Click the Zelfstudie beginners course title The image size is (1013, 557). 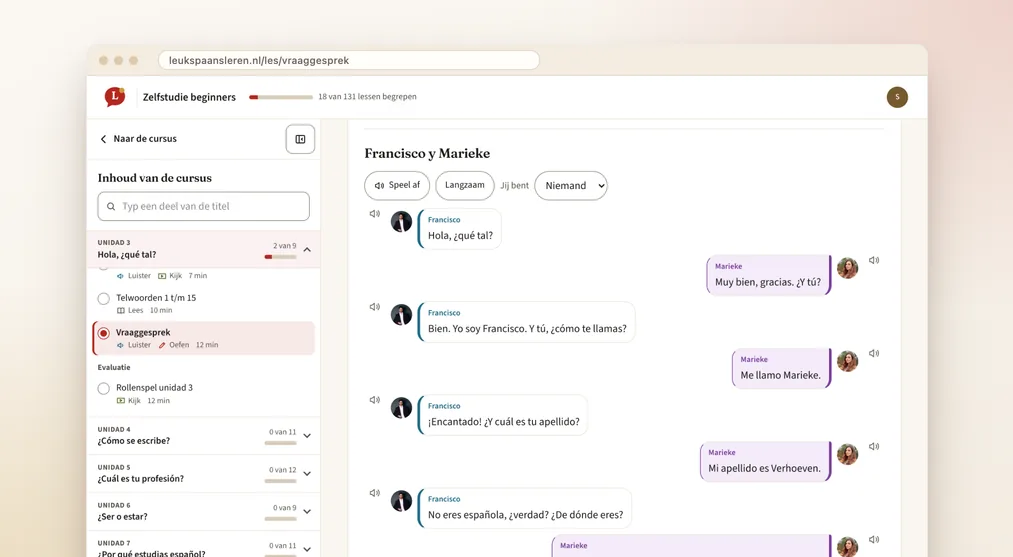click(189, 98)
